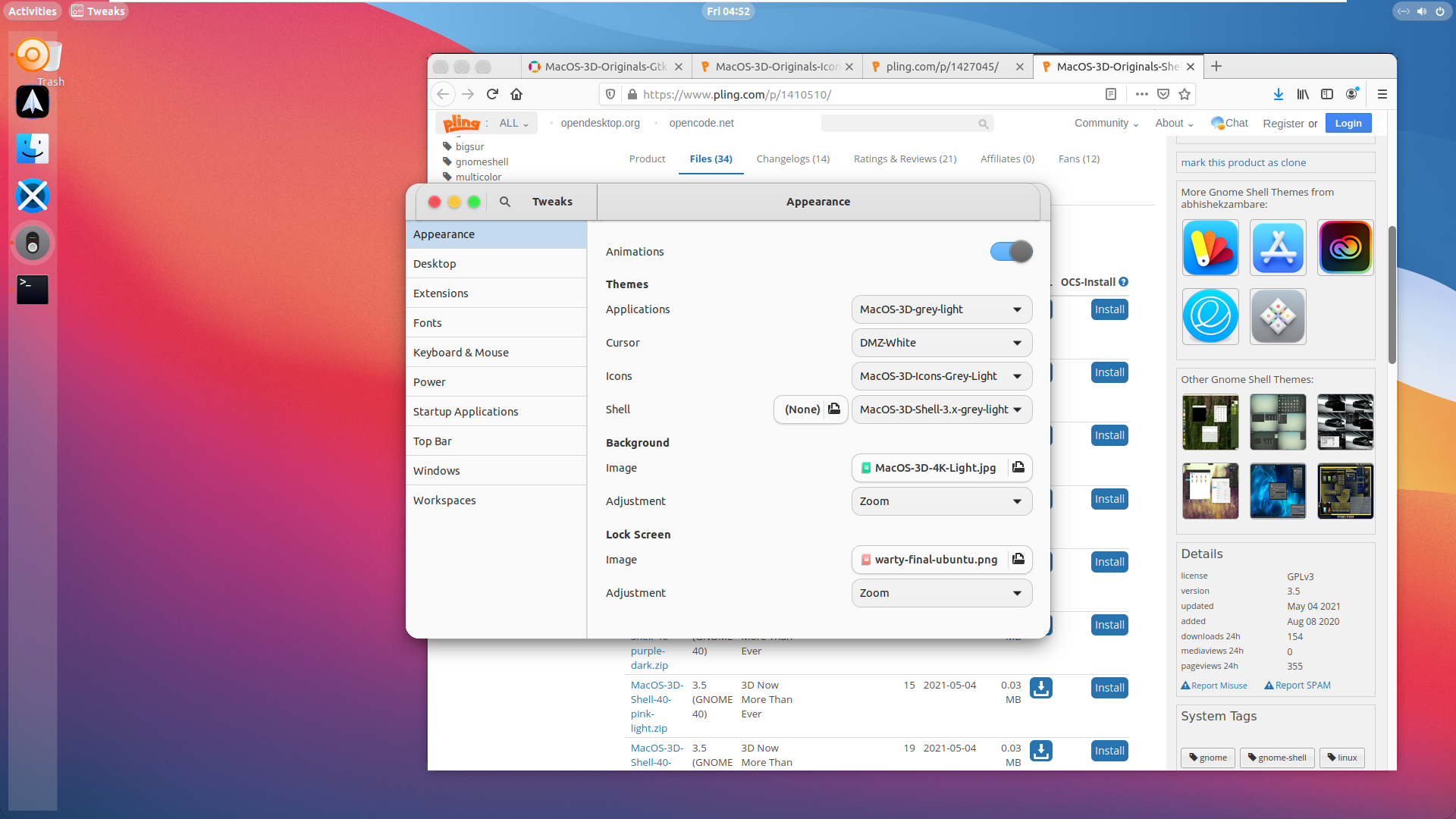Click the gnome-shell system tag
Image resolution: width=1456 pixels, height=819 pixels.
pyautogui.click(x=1277, y=758)
